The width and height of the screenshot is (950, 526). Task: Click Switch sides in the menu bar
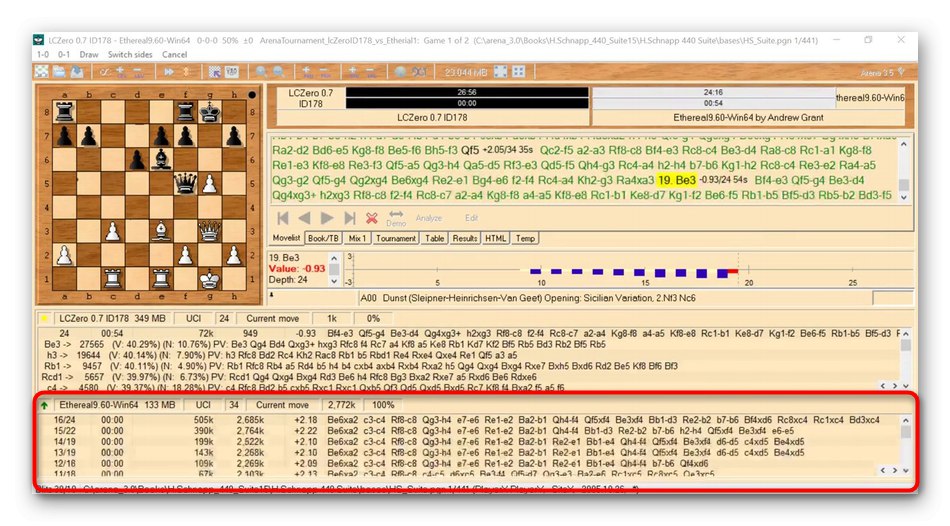(x=130, y=55)
